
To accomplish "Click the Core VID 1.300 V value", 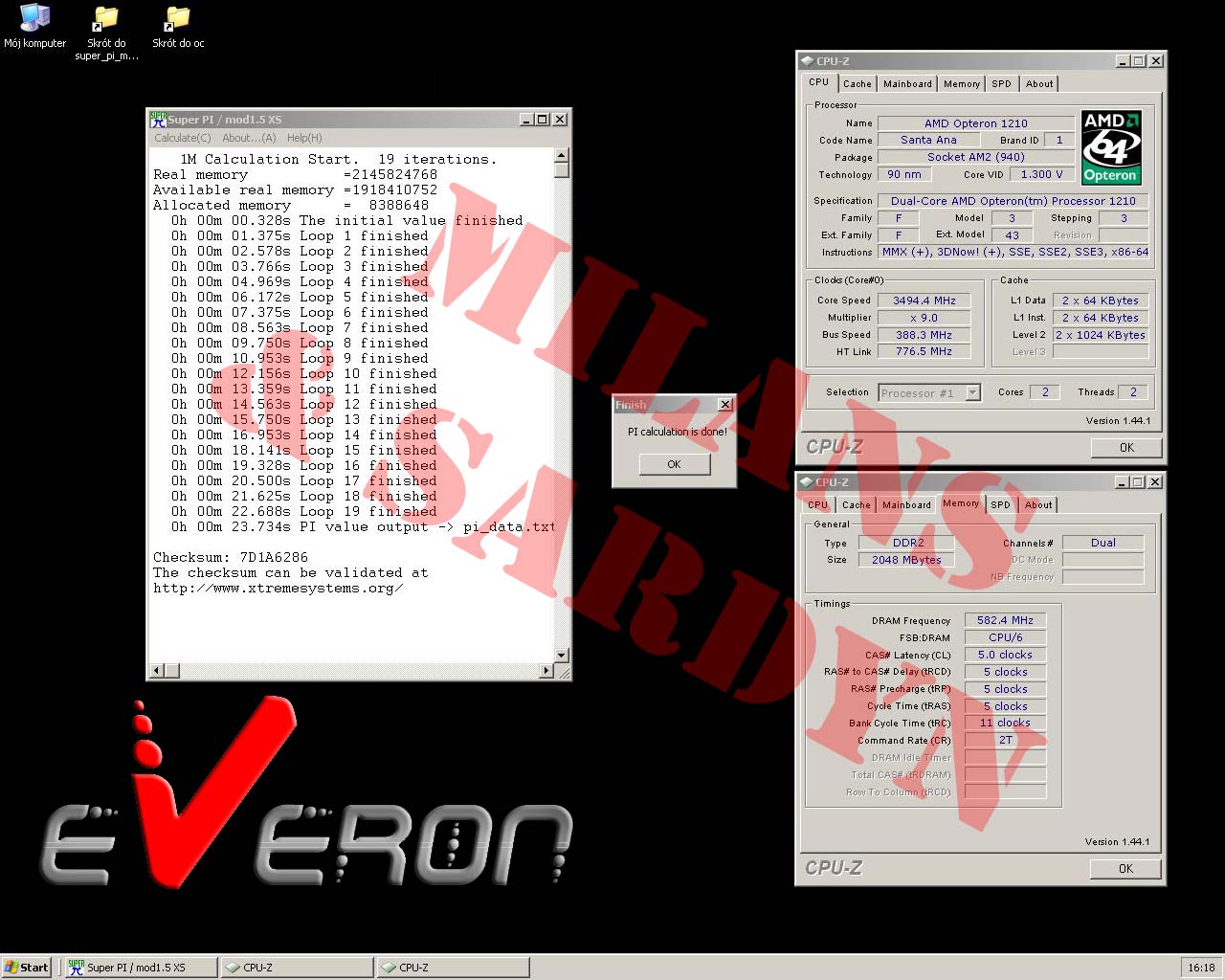I will pyautogui.click(x=1041, y=174).
